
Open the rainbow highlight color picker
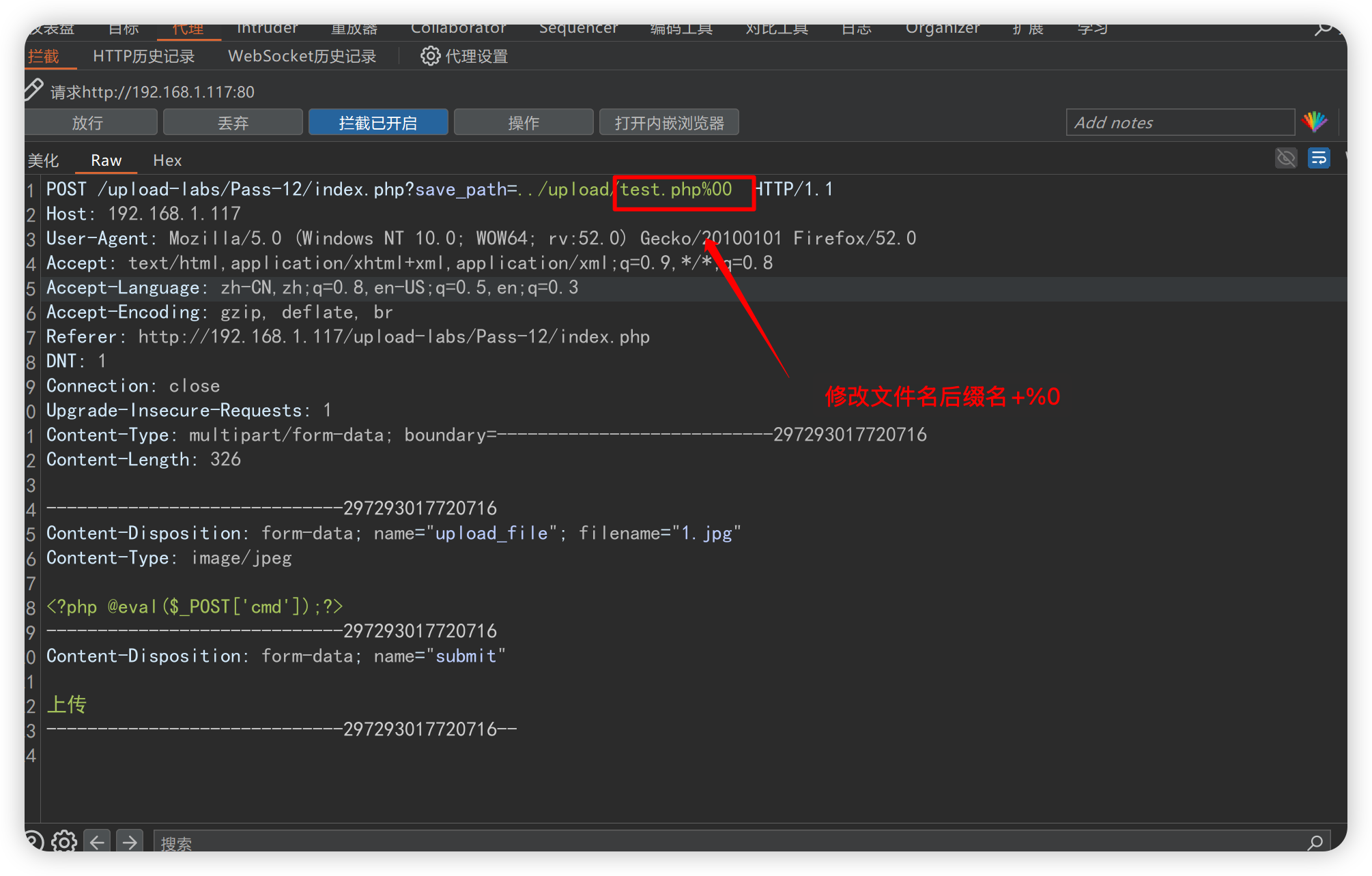1314,122
